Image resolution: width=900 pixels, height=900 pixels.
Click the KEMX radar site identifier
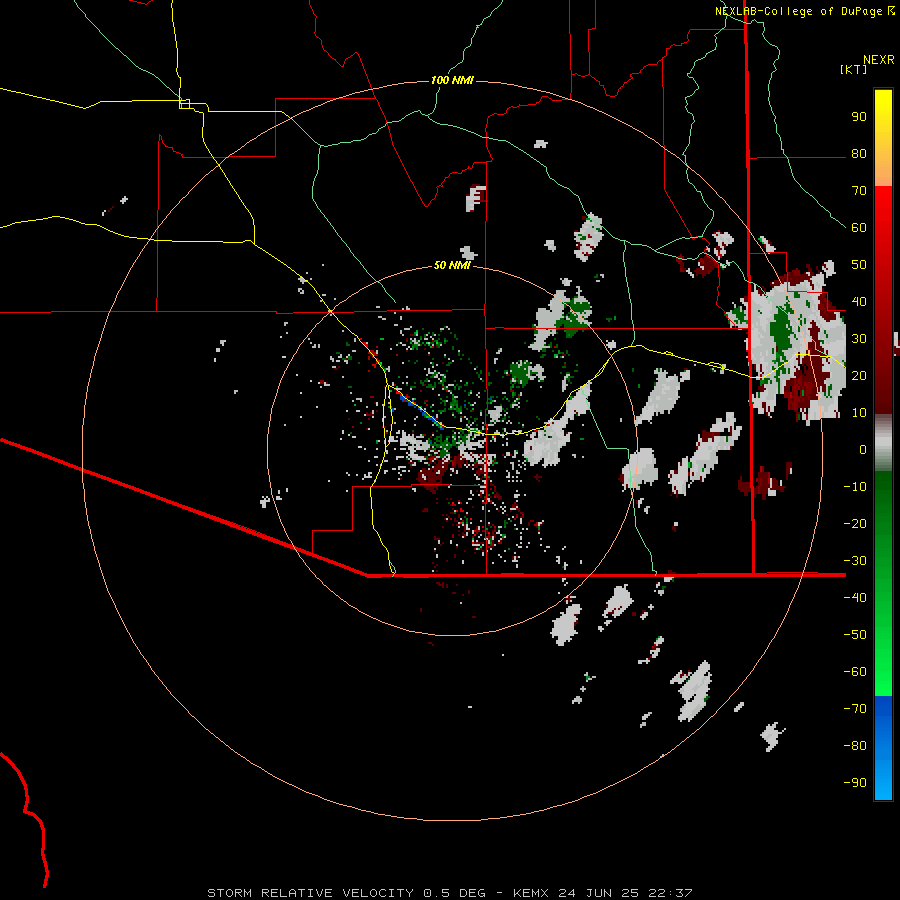click(x=531, y=893)
